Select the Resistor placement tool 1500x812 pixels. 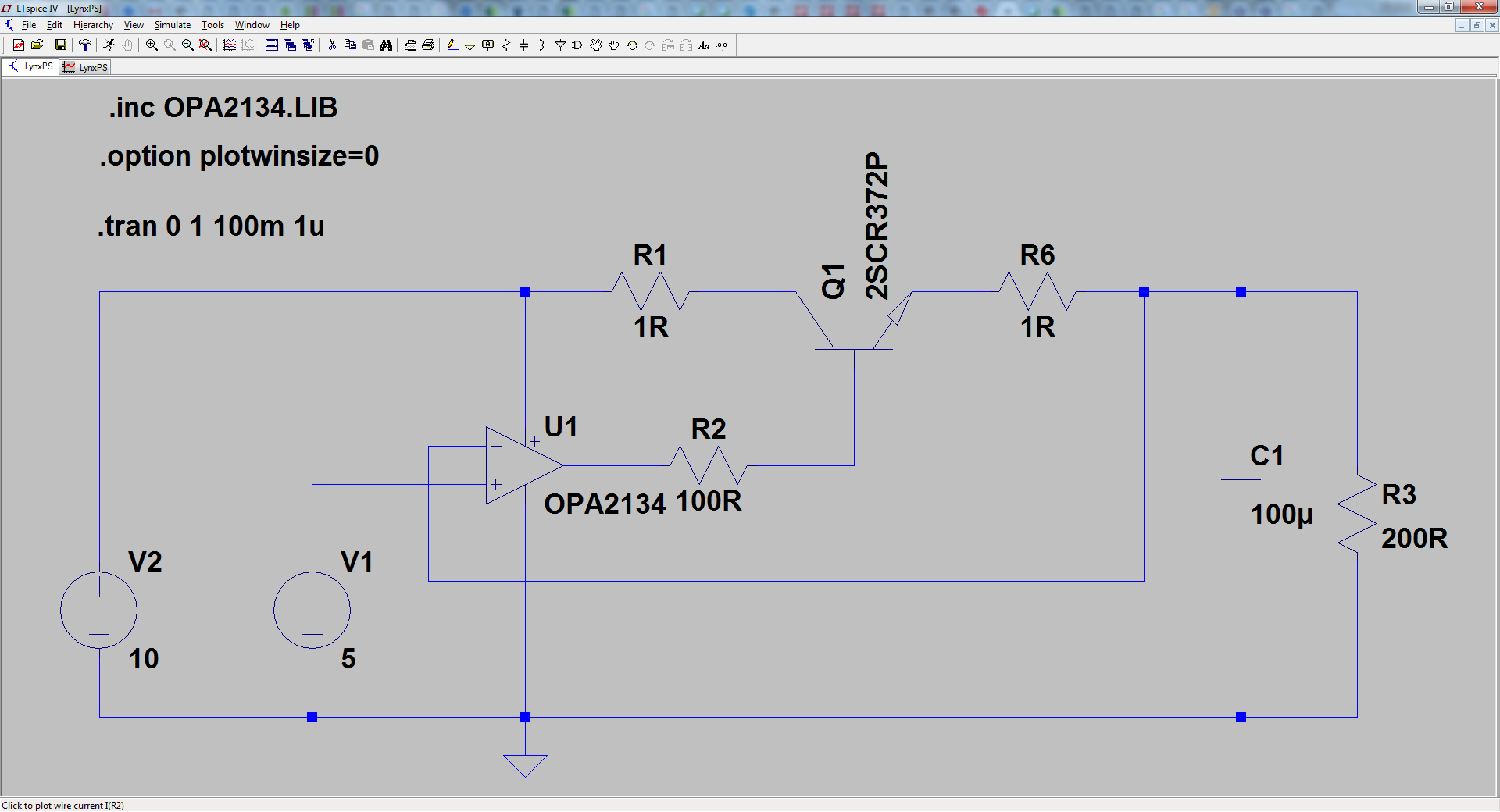(x=506, y=45)
